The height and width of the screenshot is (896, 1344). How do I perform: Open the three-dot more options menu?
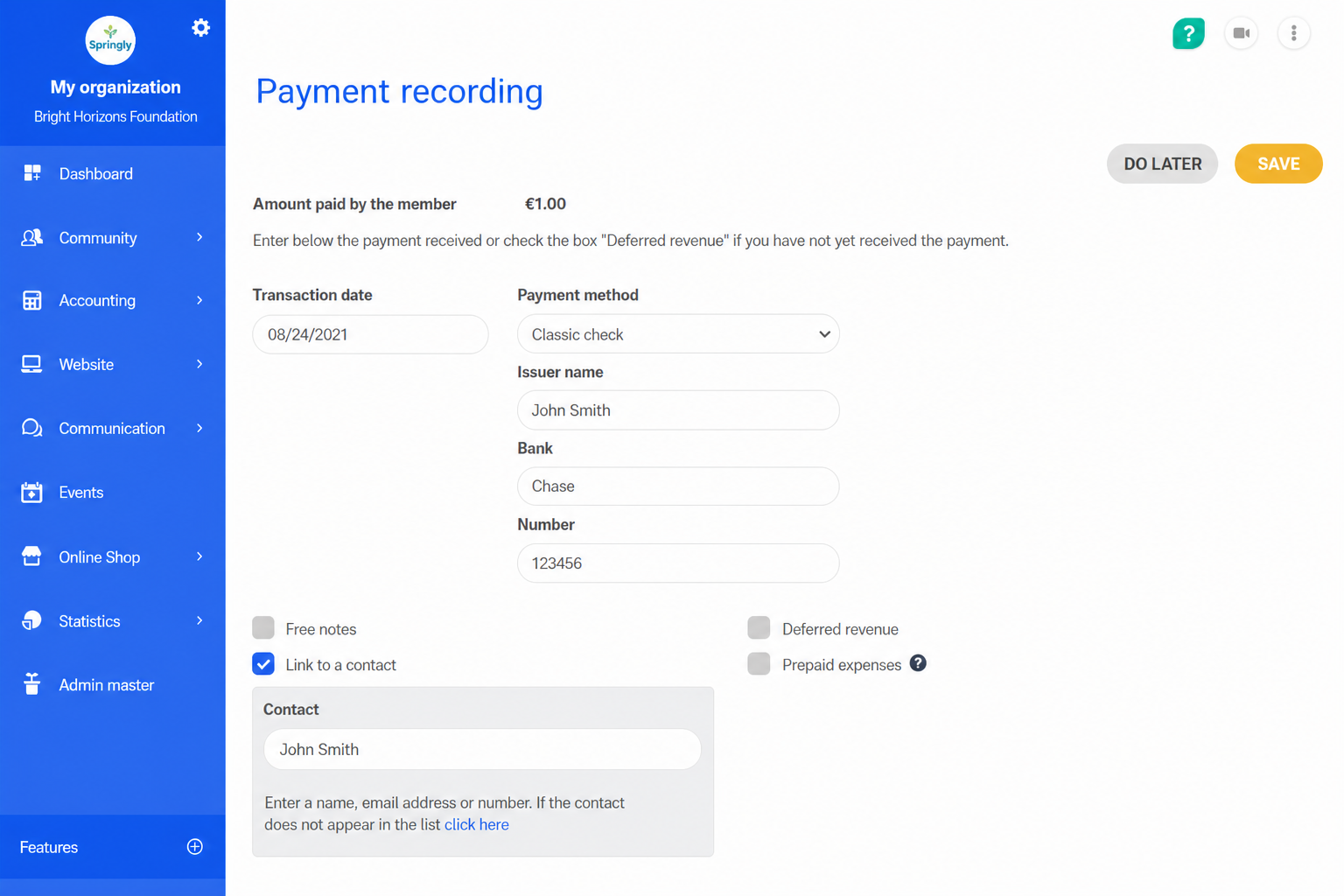(1293, 33)
